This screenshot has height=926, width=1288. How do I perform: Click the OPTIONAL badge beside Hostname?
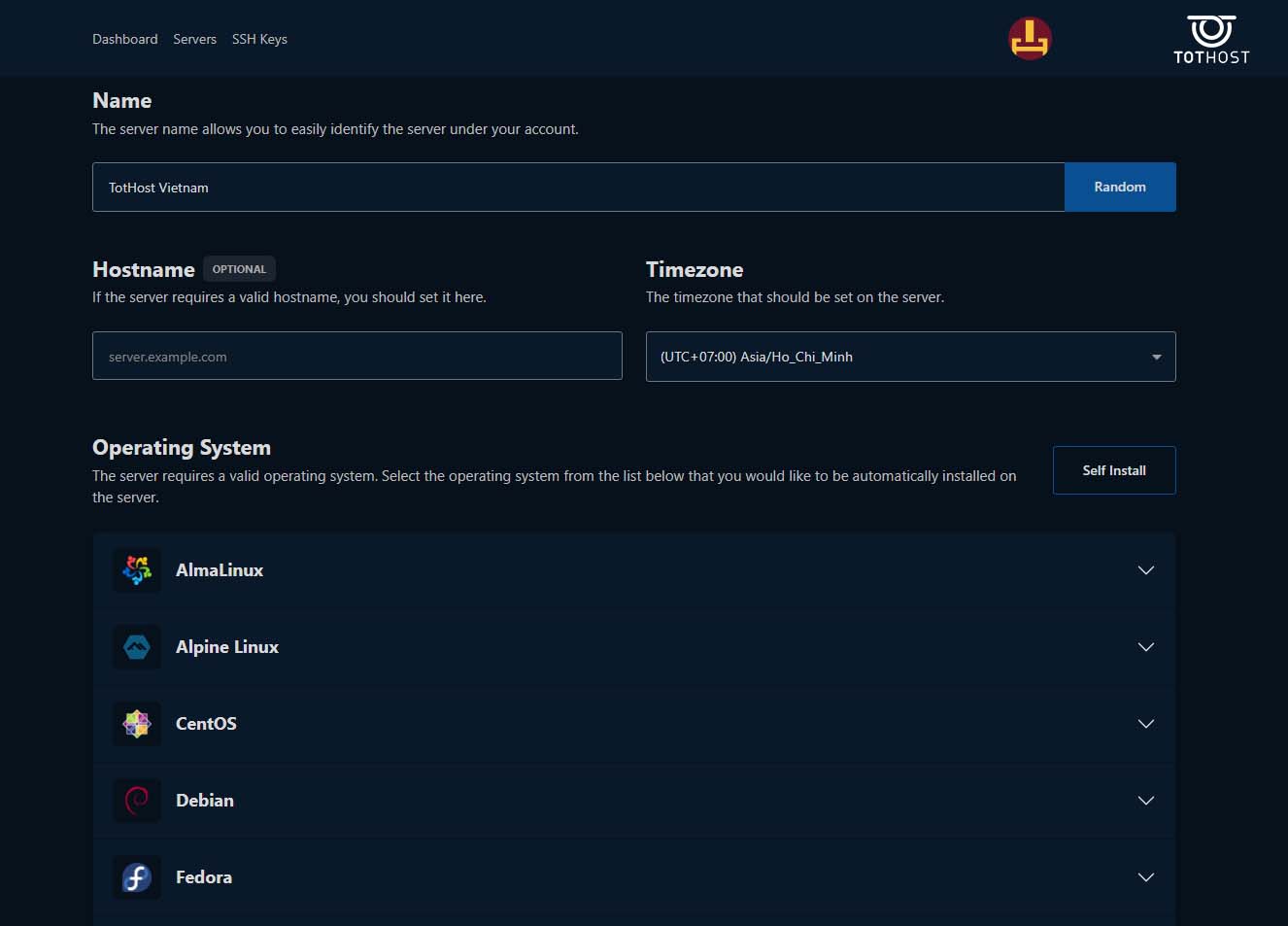239,269
